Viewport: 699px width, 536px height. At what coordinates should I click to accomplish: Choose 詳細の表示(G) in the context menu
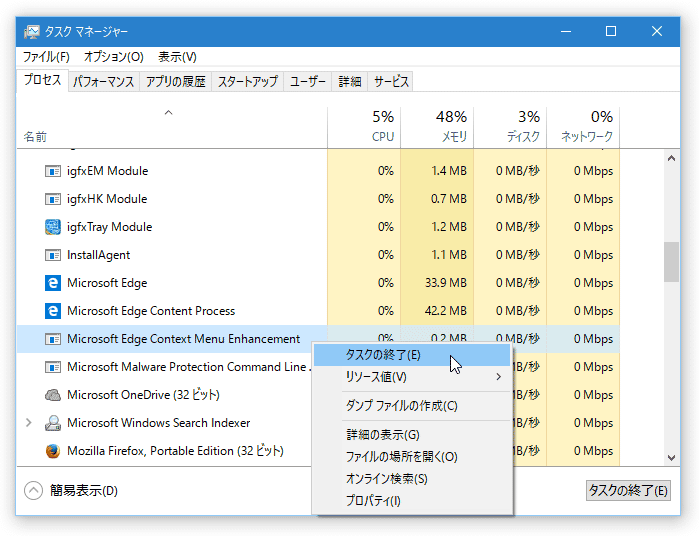click(413, 435)
